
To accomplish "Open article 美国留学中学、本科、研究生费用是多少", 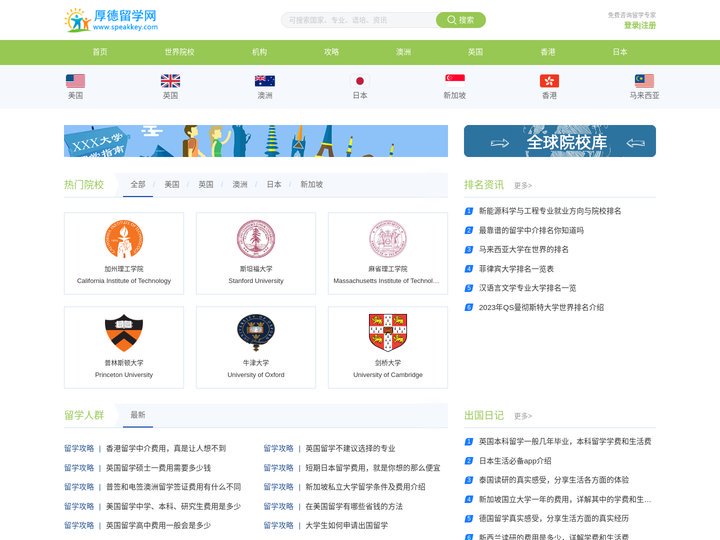I will [x=174, y=506].
